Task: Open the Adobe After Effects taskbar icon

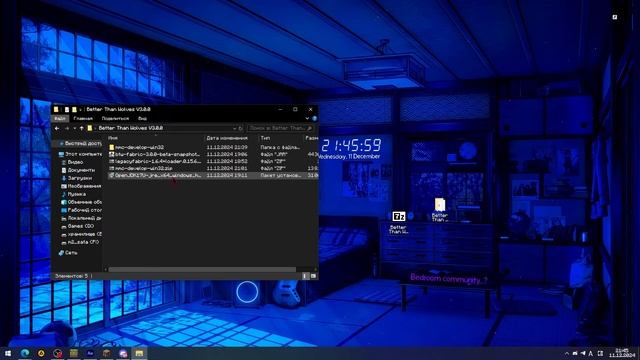Action: 90,353
